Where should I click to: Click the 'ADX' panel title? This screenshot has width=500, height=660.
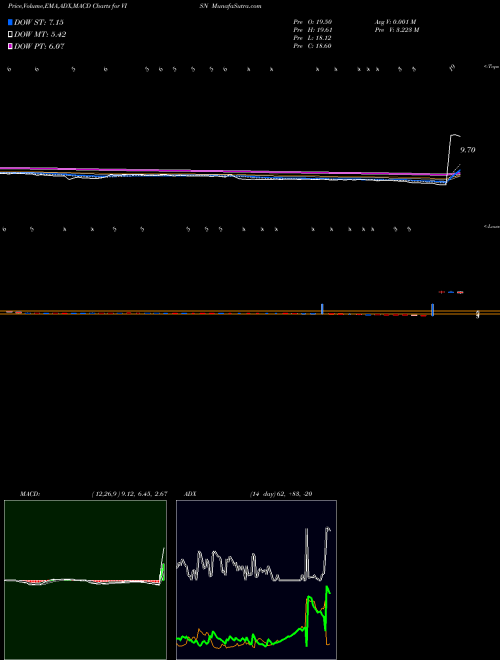[x=190, y=494]
